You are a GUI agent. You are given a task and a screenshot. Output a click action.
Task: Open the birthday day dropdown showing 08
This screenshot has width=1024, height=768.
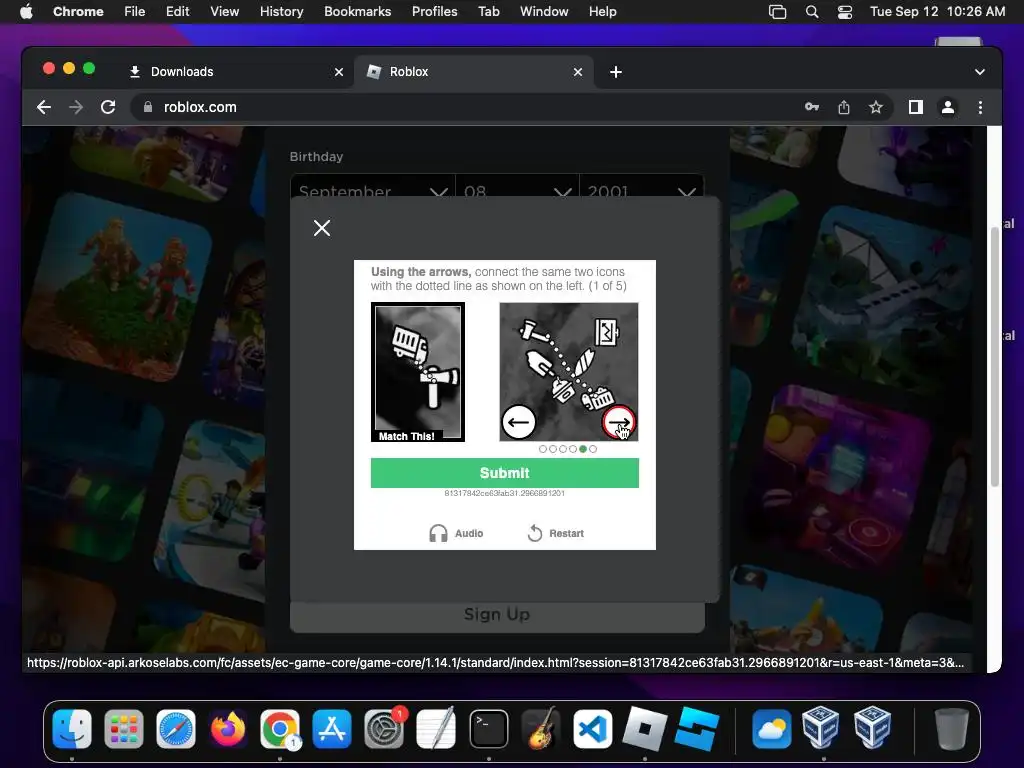click(517, 187)
